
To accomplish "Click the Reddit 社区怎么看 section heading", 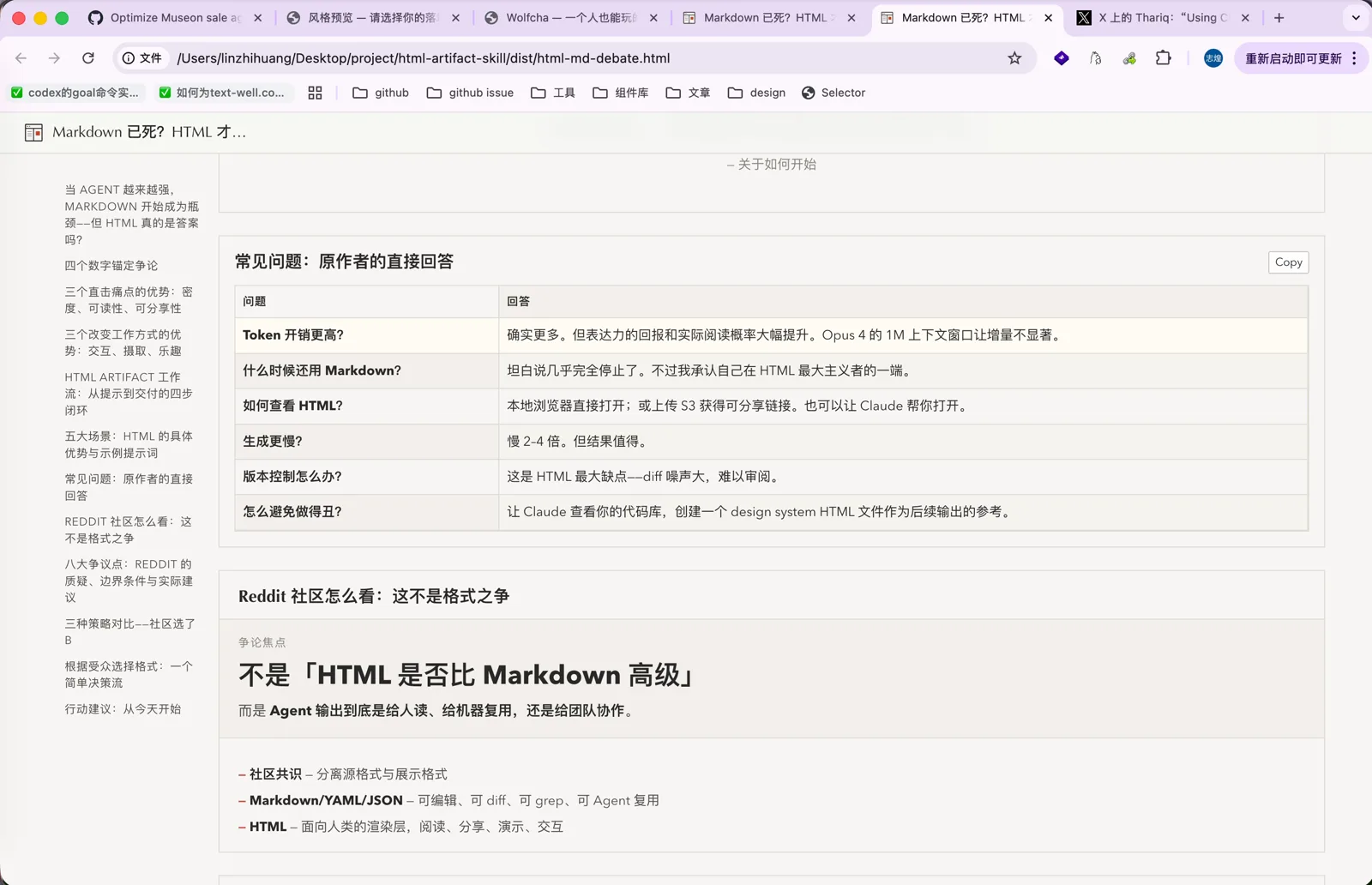I will click(374, 596).
